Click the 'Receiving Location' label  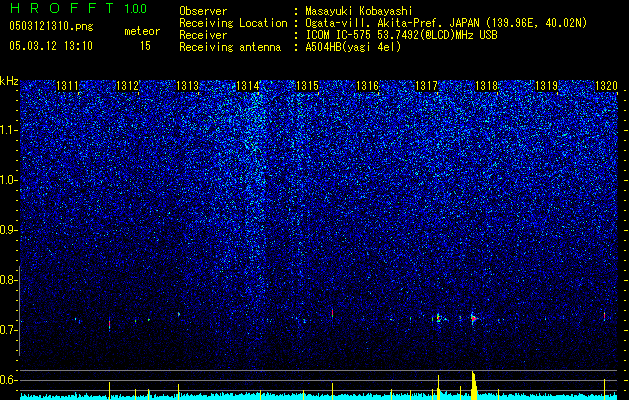233,23
